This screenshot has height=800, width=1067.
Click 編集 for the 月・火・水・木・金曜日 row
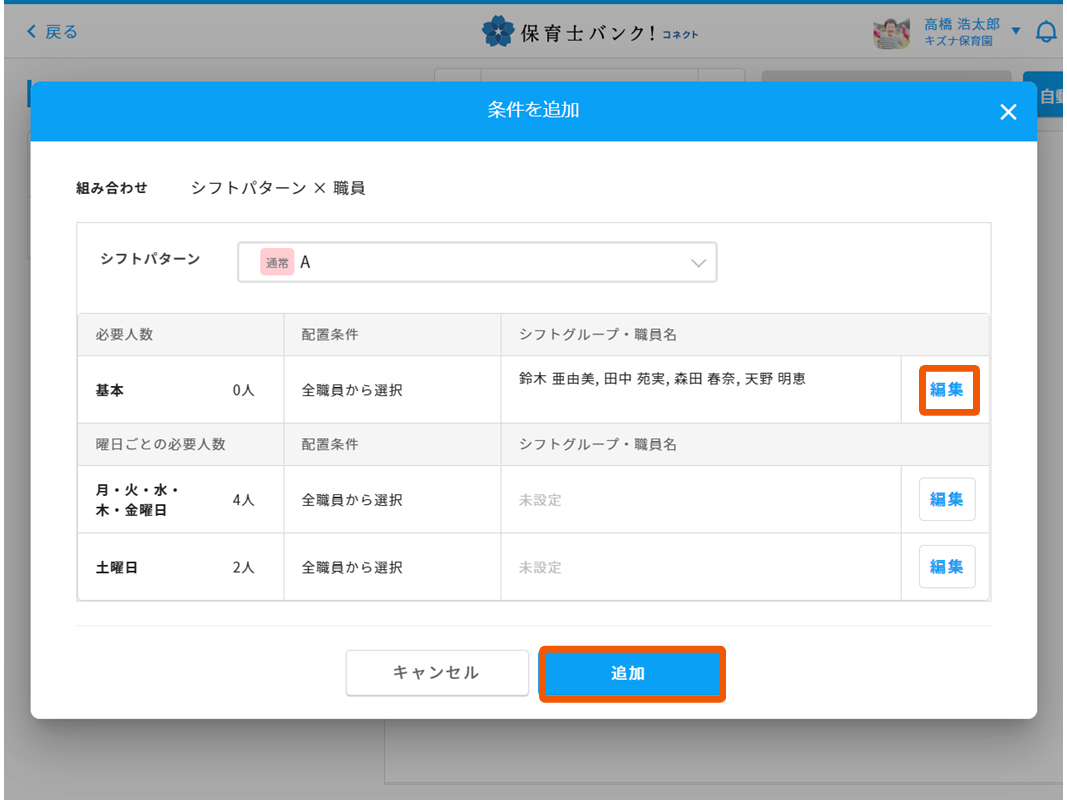point(947,499)
